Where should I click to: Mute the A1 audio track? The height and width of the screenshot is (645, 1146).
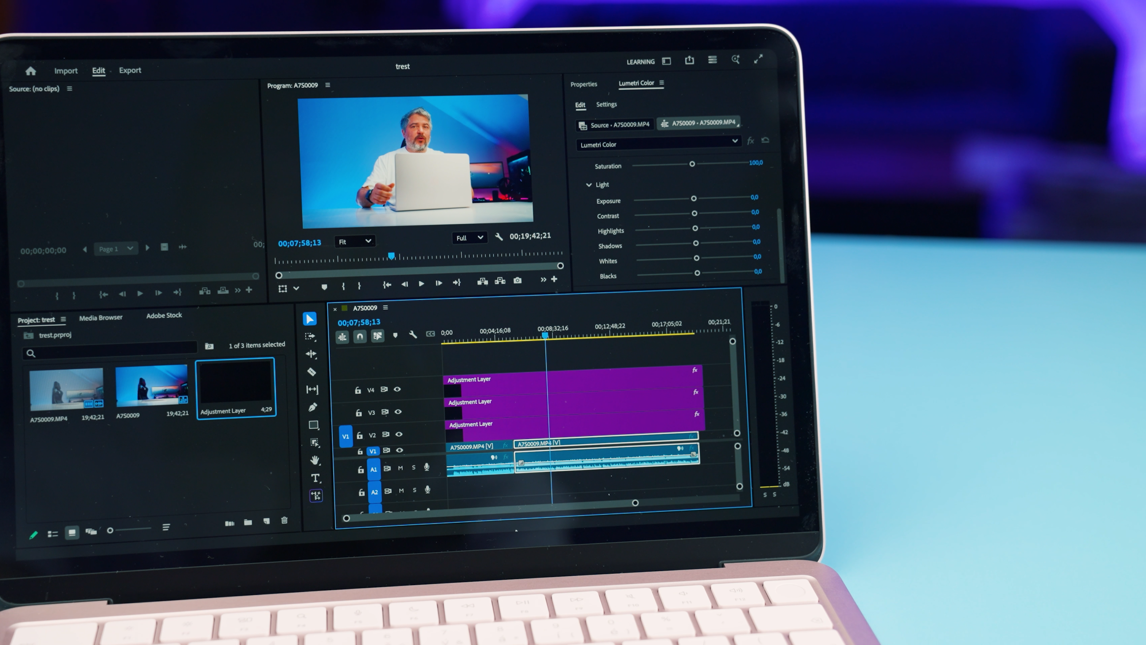tap(401, 468)
